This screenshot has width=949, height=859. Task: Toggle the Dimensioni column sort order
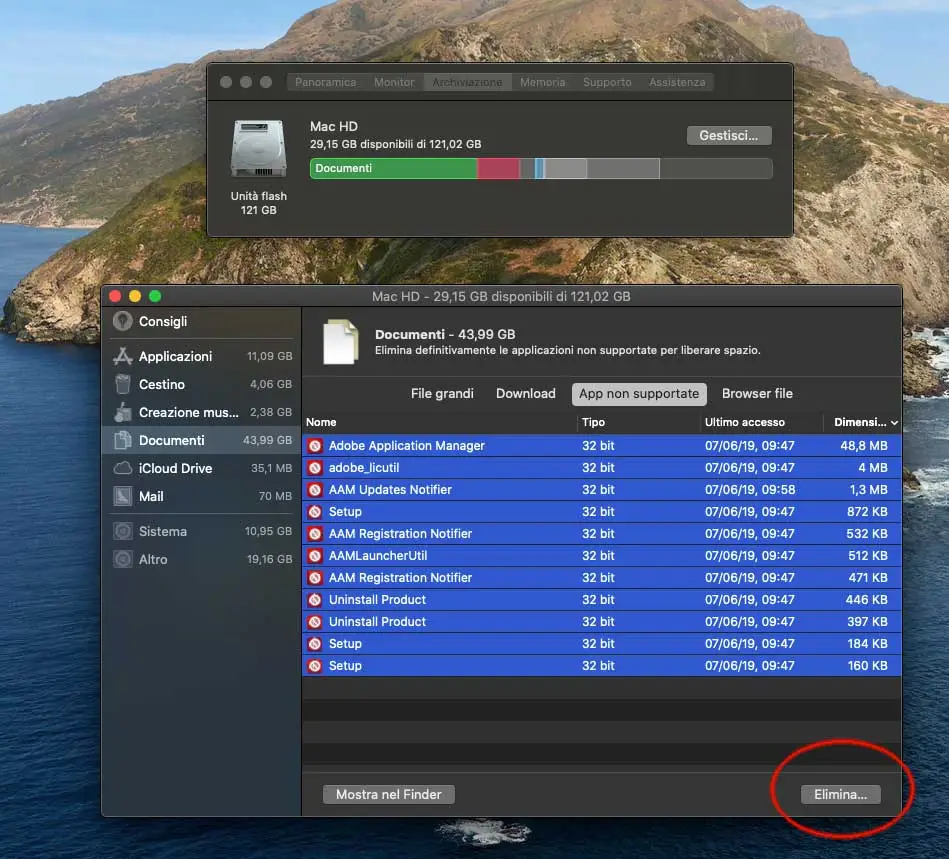point(862,422)
